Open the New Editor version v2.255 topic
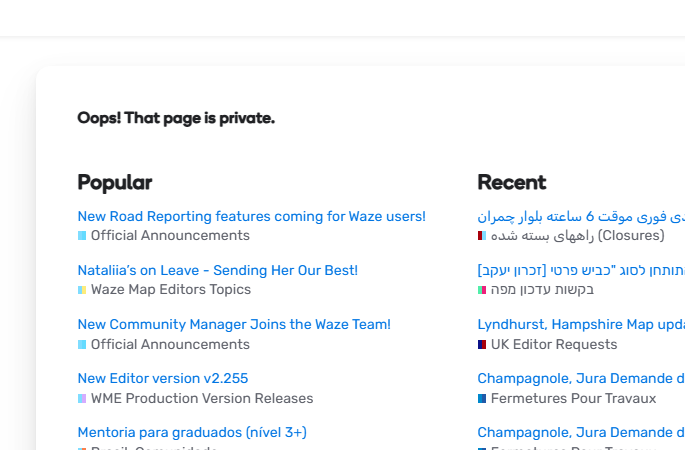The width and height of the screenshot is (685, 450). point(163,378)
